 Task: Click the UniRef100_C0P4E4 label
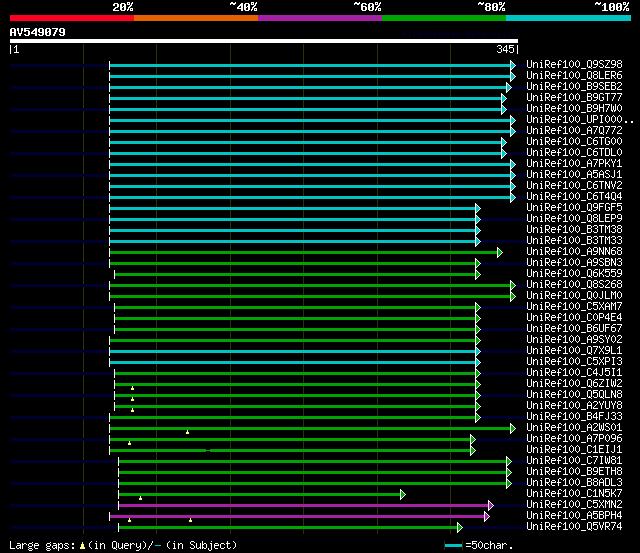click(x=574, y=318)
